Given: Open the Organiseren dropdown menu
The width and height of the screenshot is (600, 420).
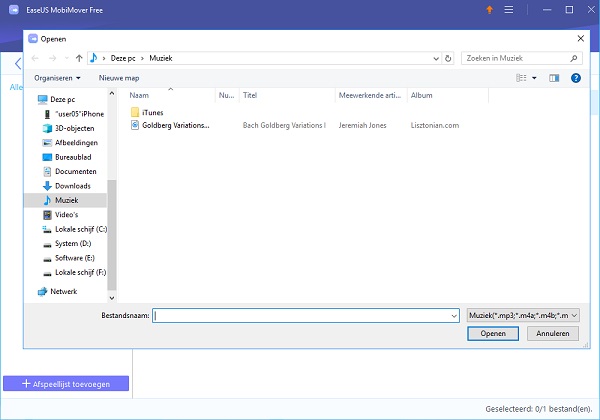Looking at the screenshot, I should (x=57, y=77).
